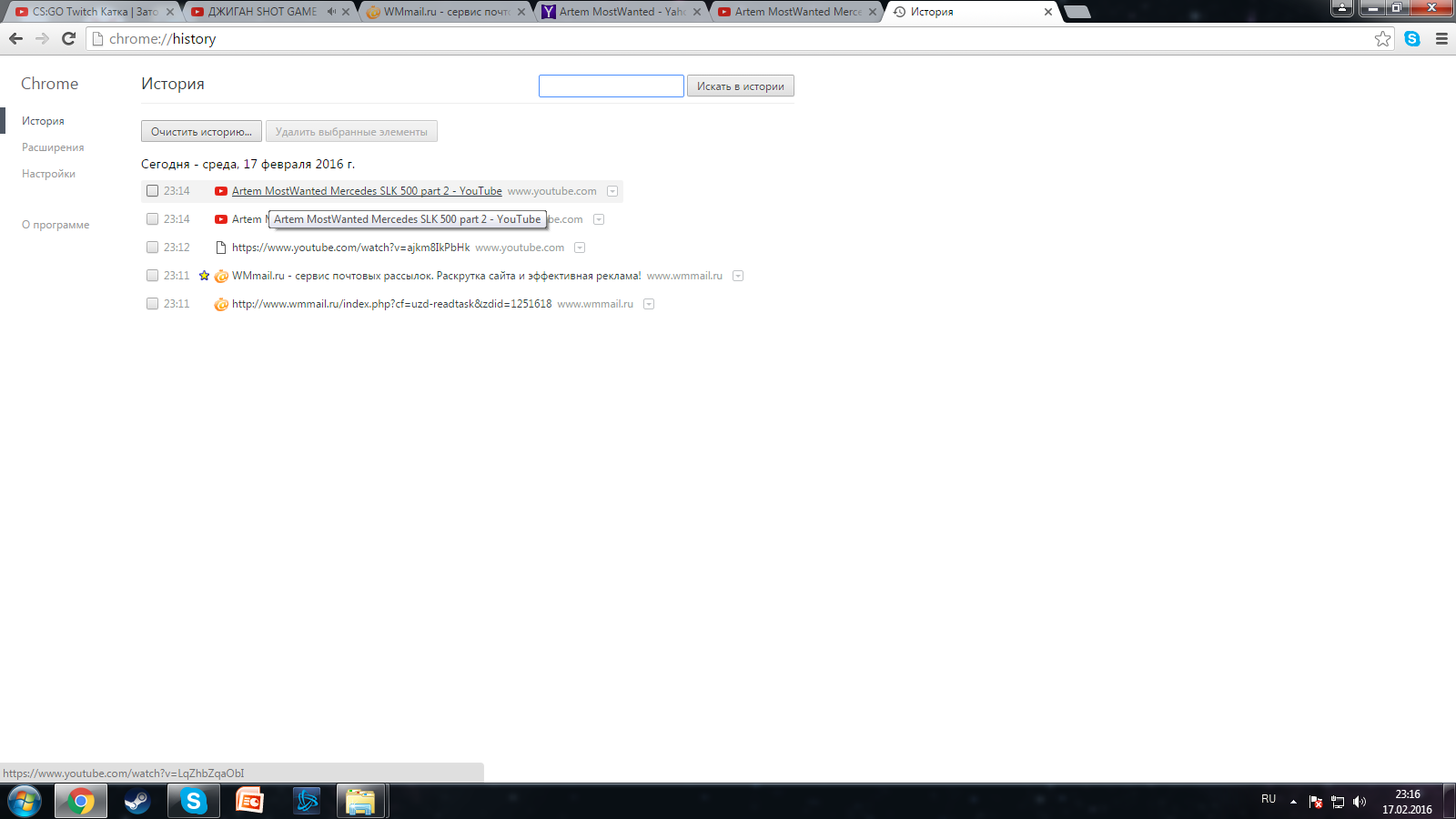Screen dimensions: 1456x819
Task: Open a new tab with the new-tab button
Action: pyautogui.click(x=1077, y=12)
